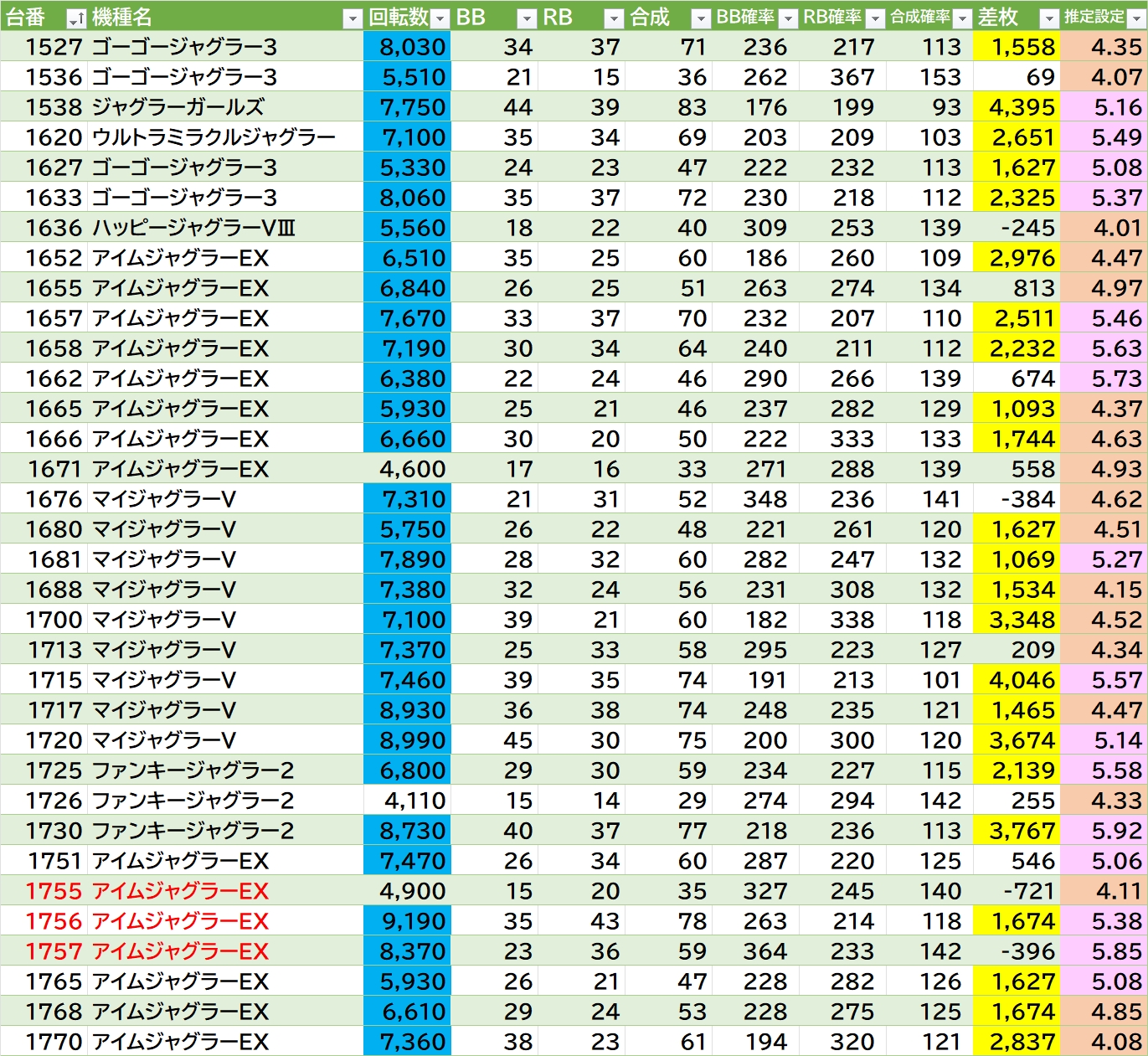The image size is (1148, 1056).
Task: Select the -721 difference cell
Action: 1017,891
